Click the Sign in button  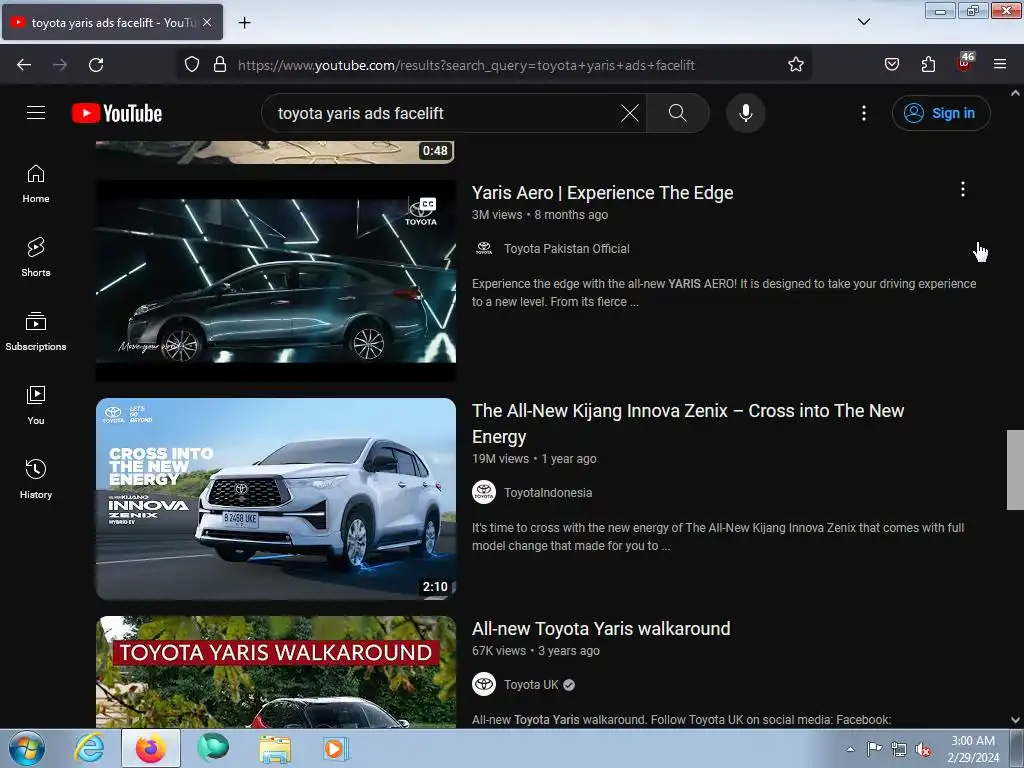tap(941, 113)
